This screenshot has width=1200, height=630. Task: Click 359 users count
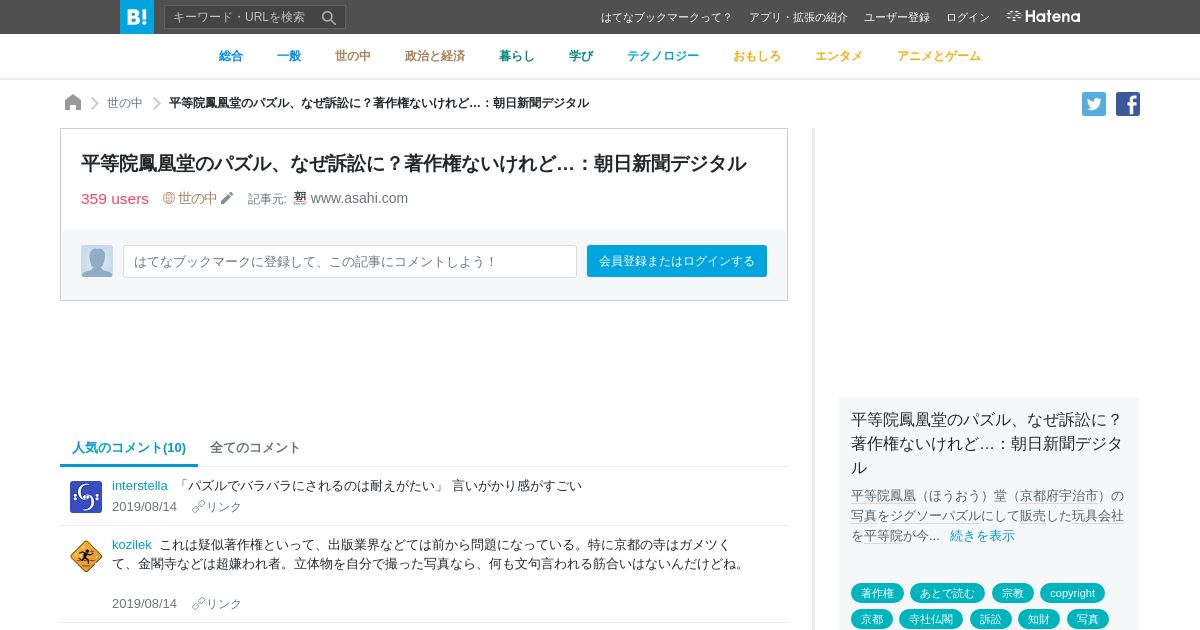click(115, 198)
